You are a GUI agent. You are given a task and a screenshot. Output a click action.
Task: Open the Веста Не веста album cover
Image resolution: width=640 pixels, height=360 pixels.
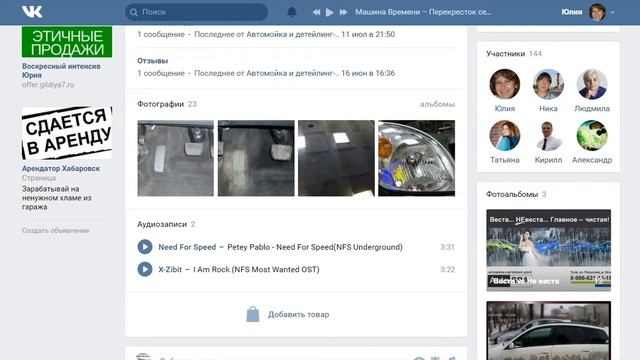(548, 250)
